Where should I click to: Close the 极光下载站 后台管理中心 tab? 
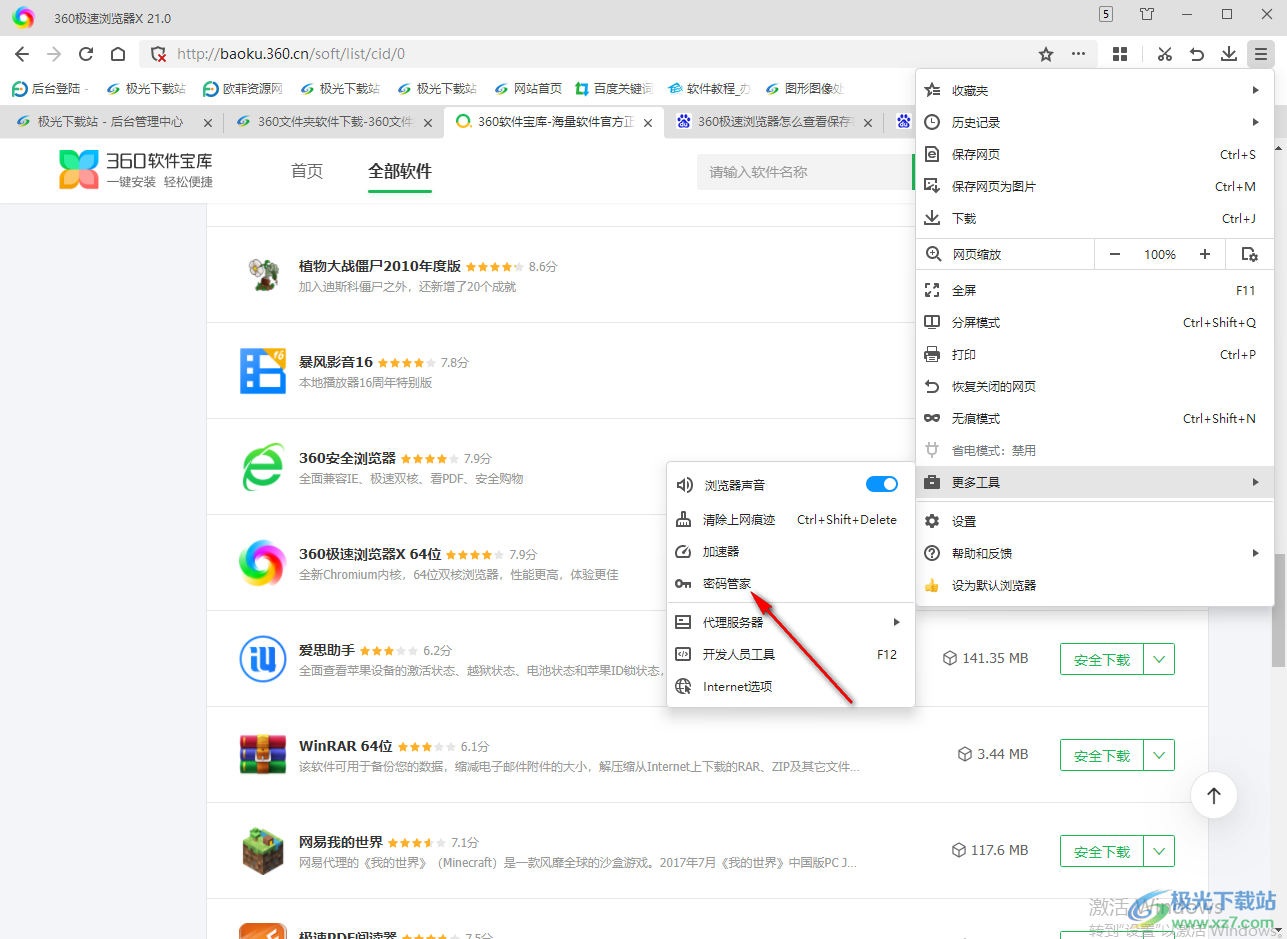[x=208, y=123]
